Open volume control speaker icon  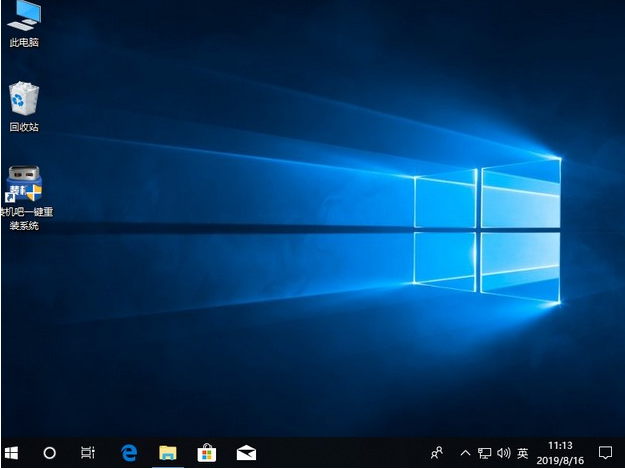[x=503, y=453]
